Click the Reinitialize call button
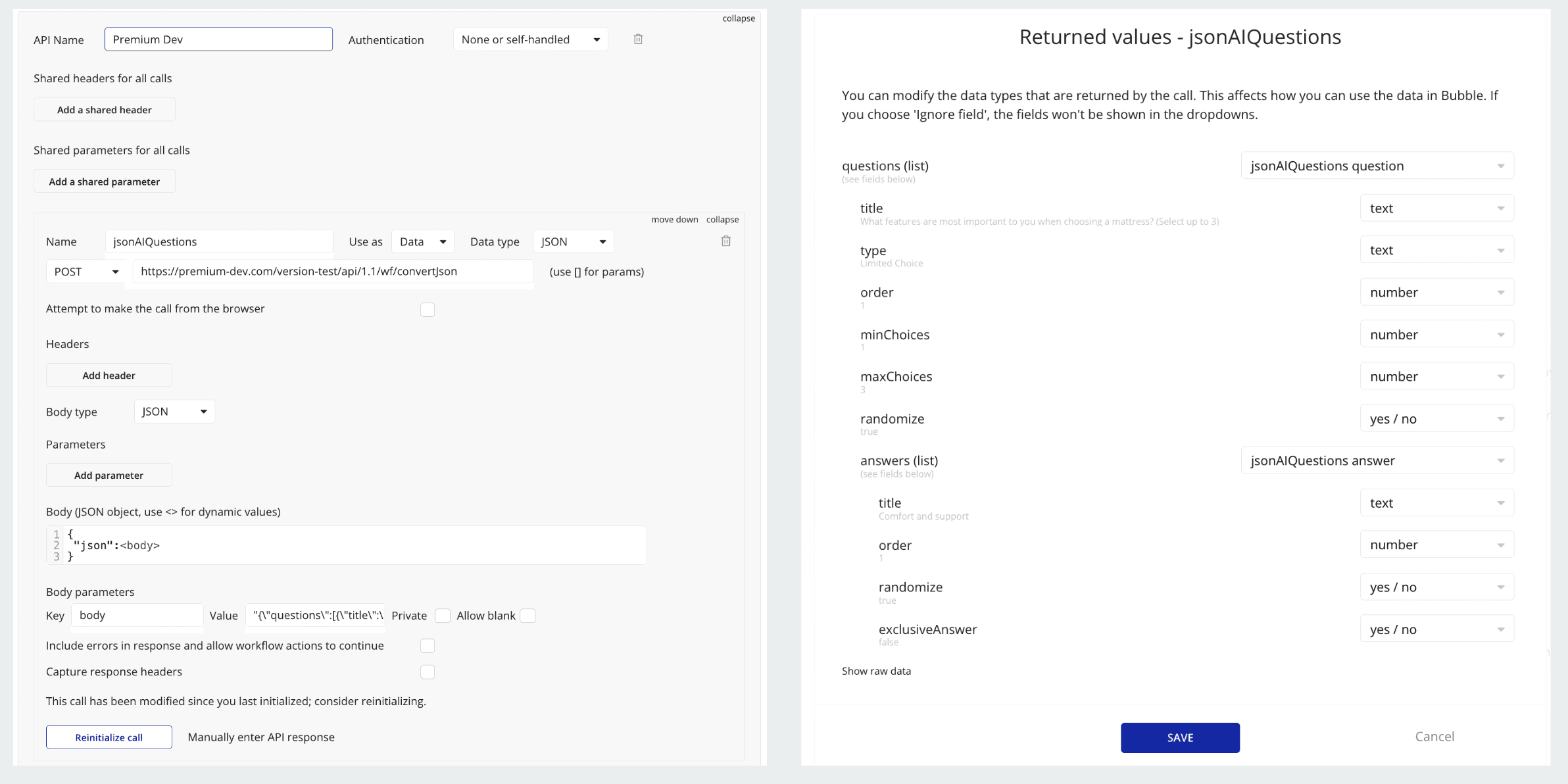Screen dimensions: 1568x784 (x=109, y=737)
